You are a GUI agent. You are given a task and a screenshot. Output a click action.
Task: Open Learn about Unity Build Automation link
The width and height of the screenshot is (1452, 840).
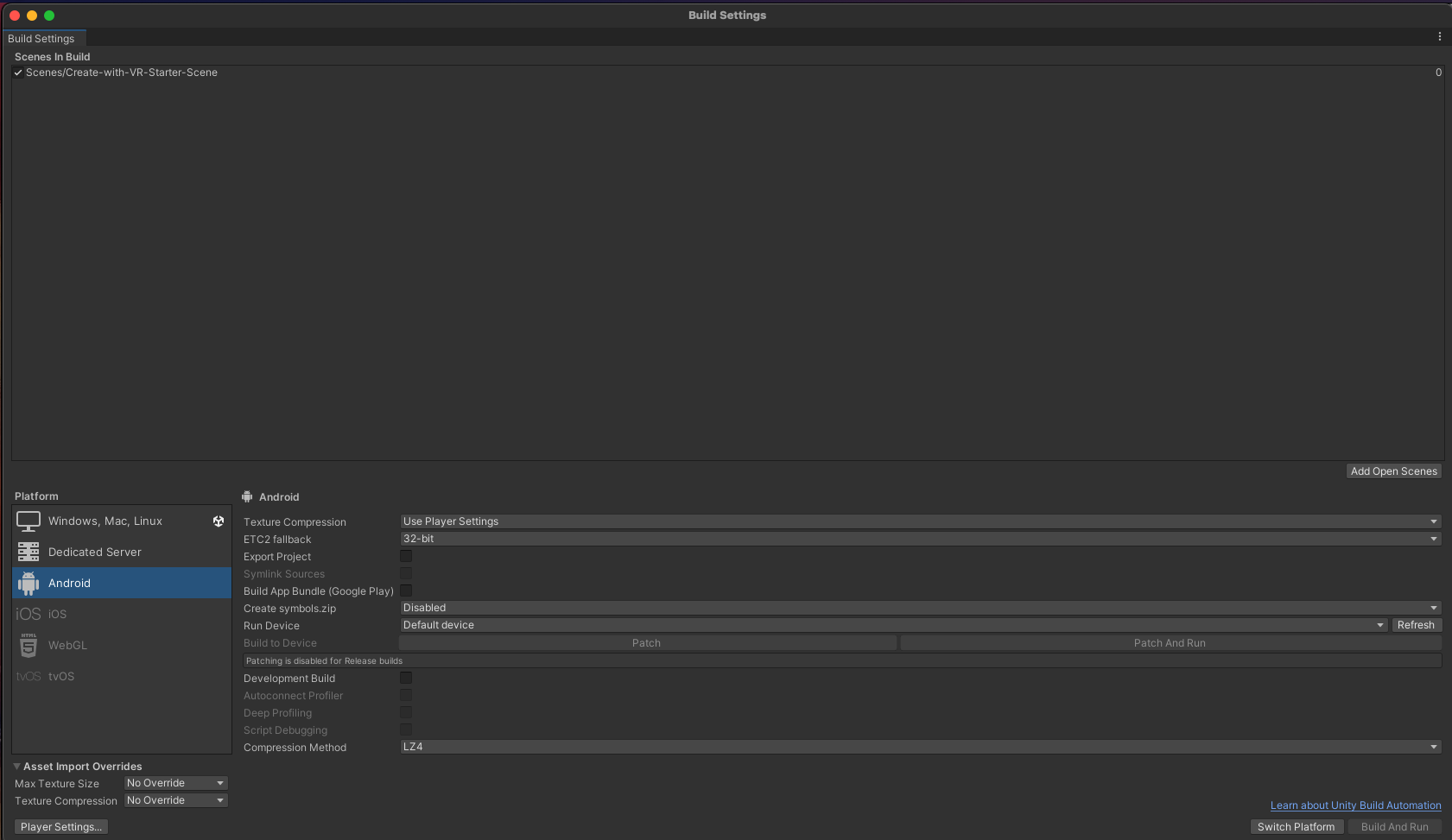[1356, 805]
